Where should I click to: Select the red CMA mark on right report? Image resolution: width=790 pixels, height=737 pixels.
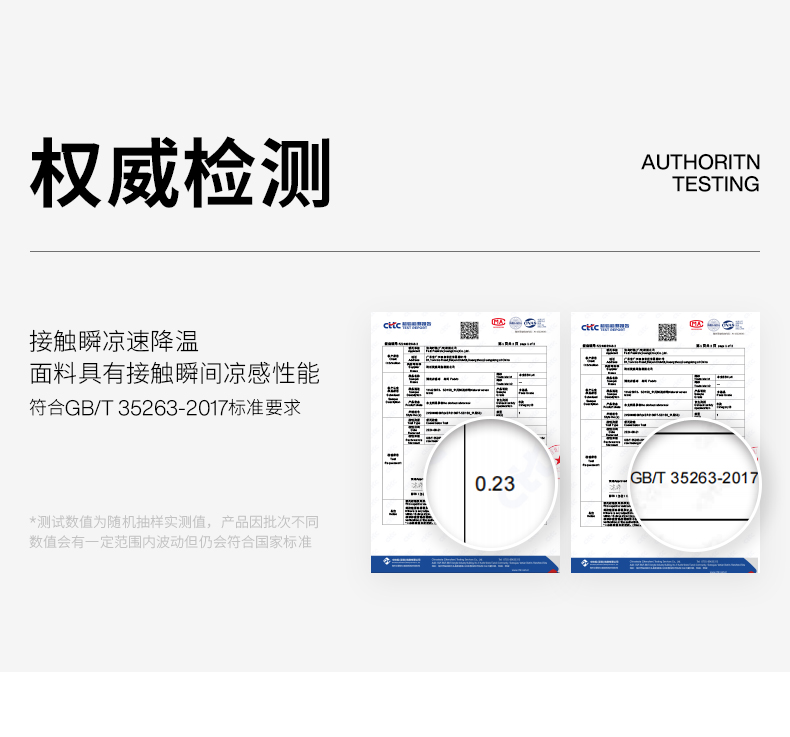pyautogui.click(x=697, y=323)
